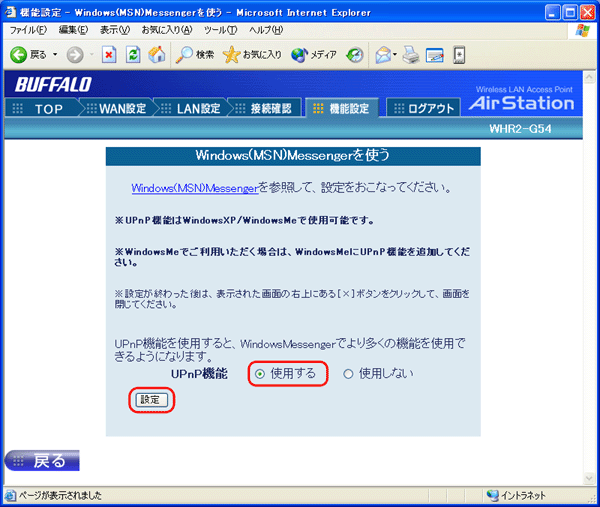
Task: Click the IE Back arrow icon
Action: tap(18, 55)
